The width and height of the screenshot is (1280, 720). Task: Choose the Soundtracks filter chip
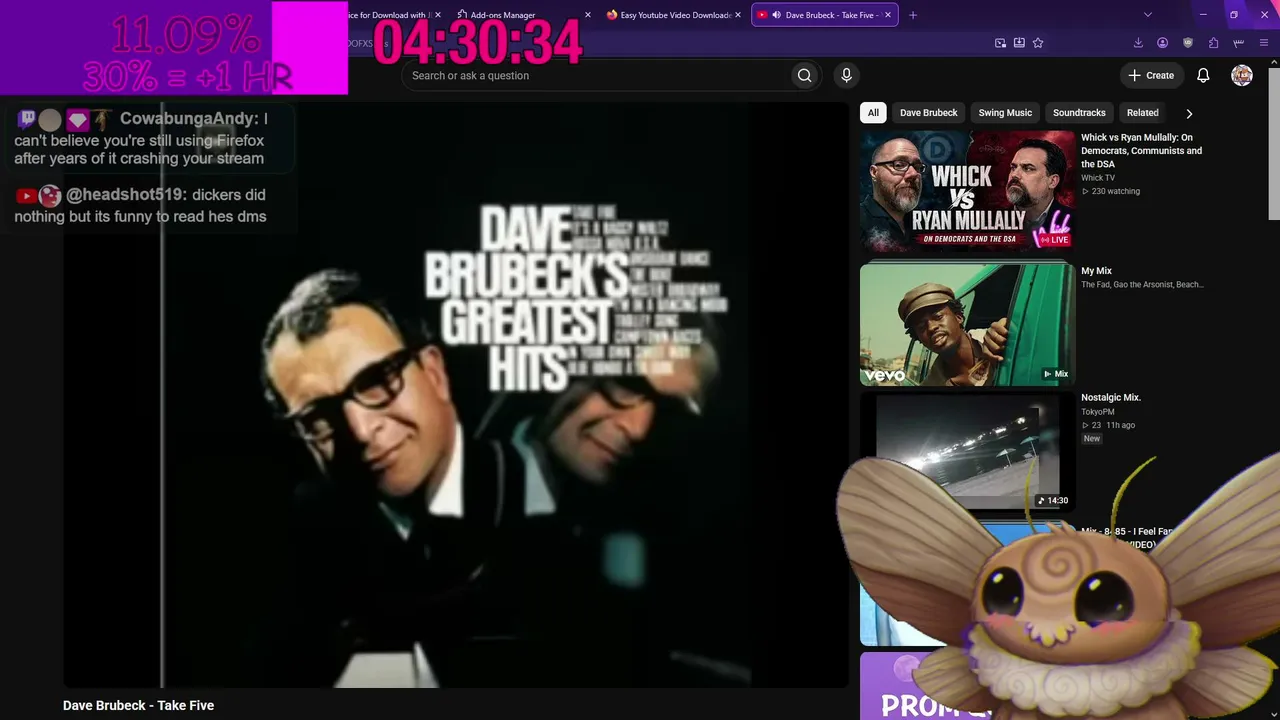click(x=1079, y=113)
